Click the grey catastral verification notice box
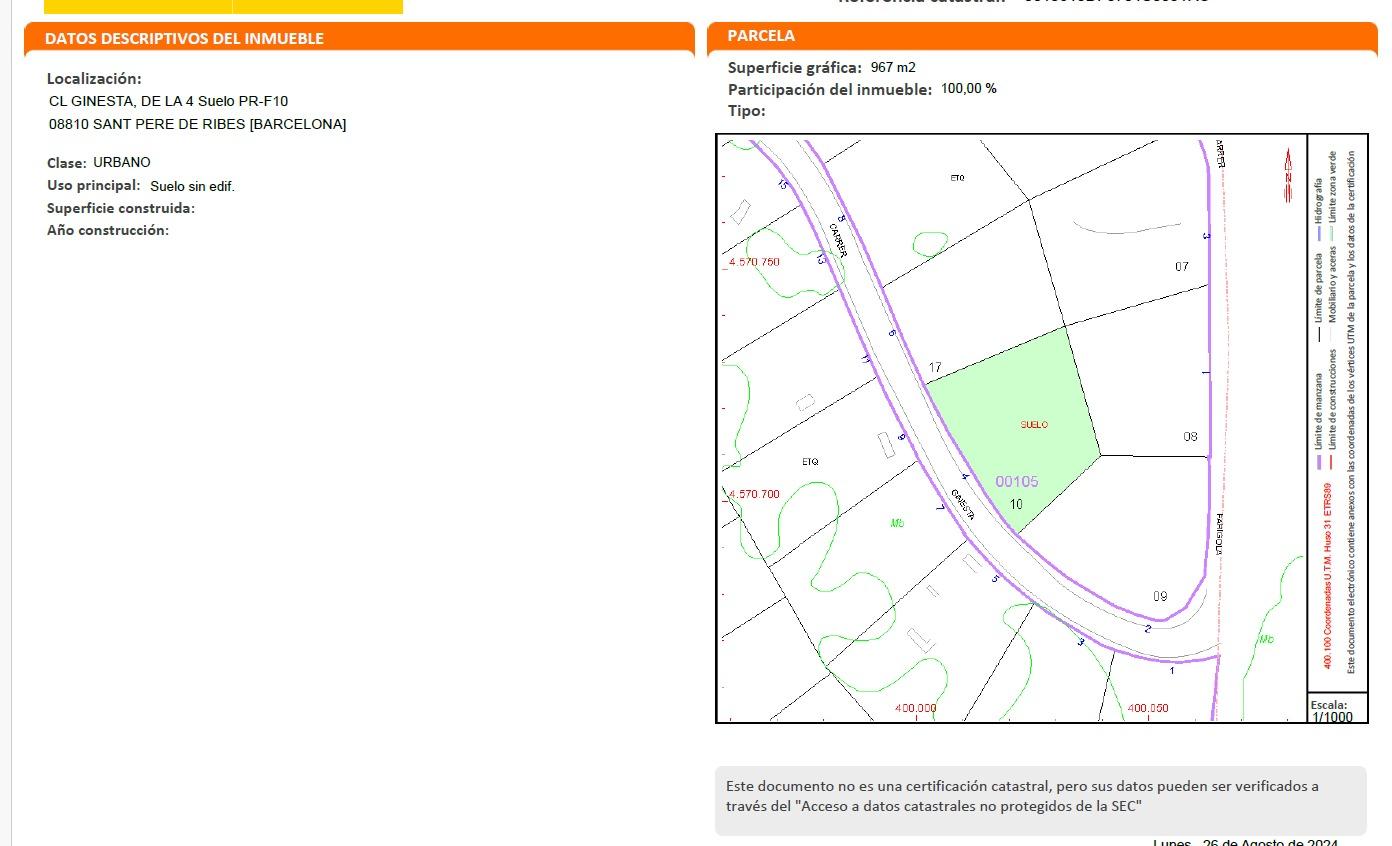The width and height of the screenshot is (1392, 846). pyautogui.click(x=1040, y=797)
